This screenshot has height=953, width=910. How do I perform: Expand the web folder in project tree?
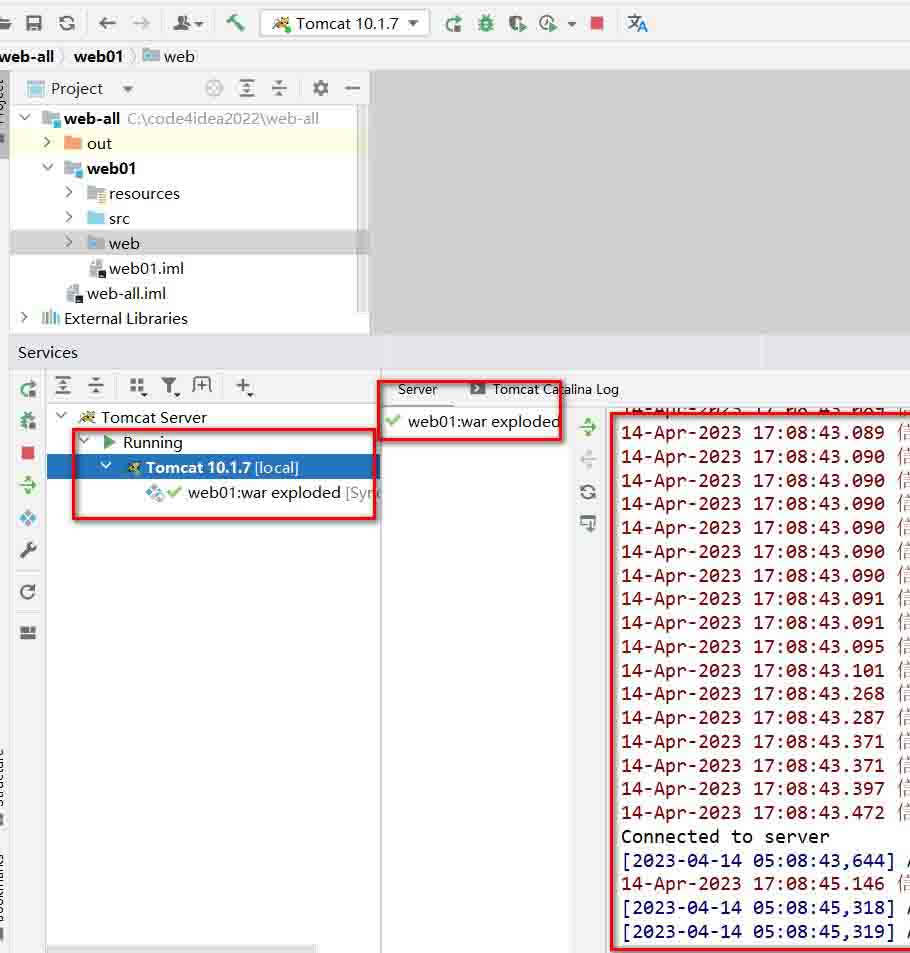69,243
